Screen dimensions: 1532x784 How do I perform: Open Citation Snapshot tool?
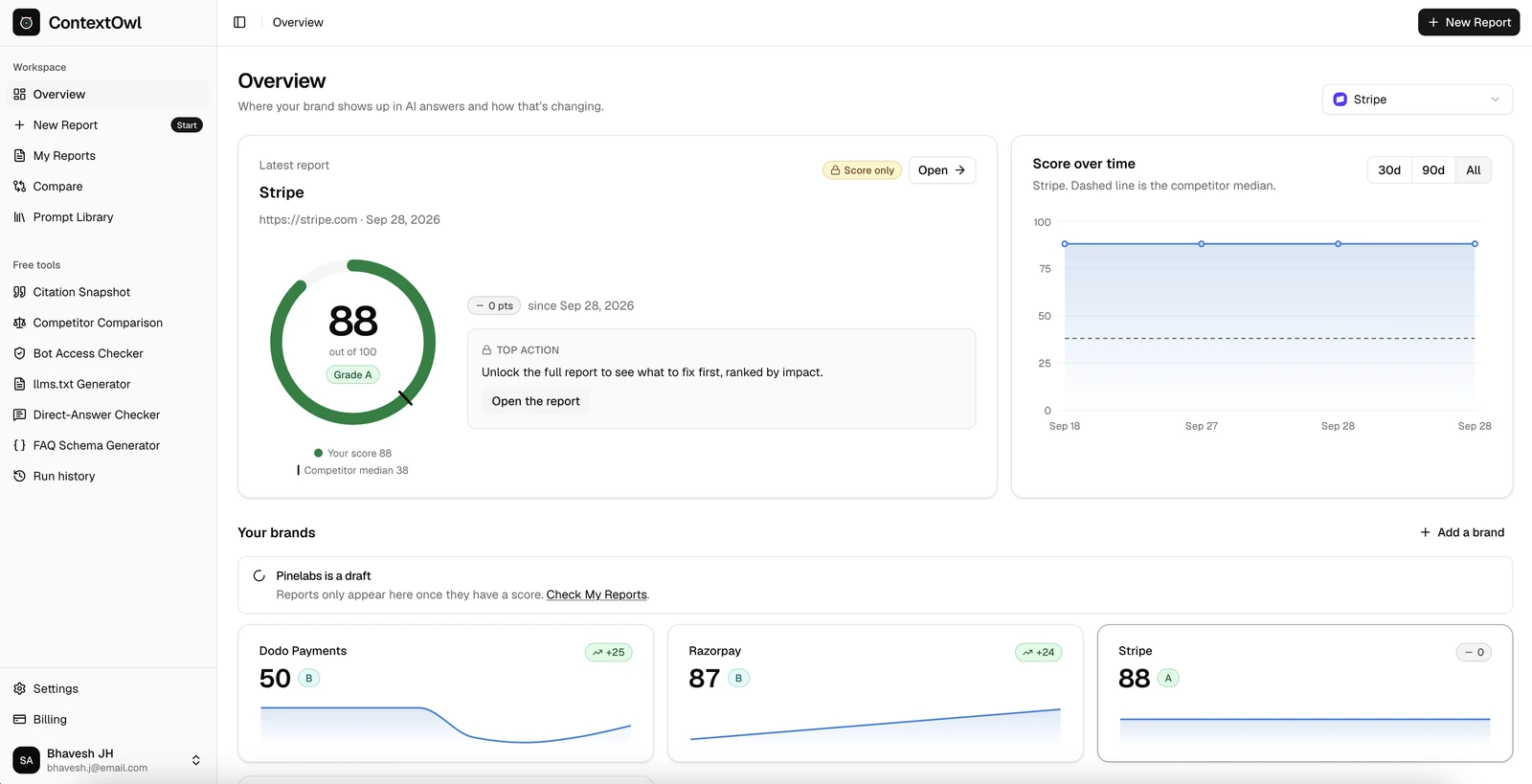click(x=108, y=292)
